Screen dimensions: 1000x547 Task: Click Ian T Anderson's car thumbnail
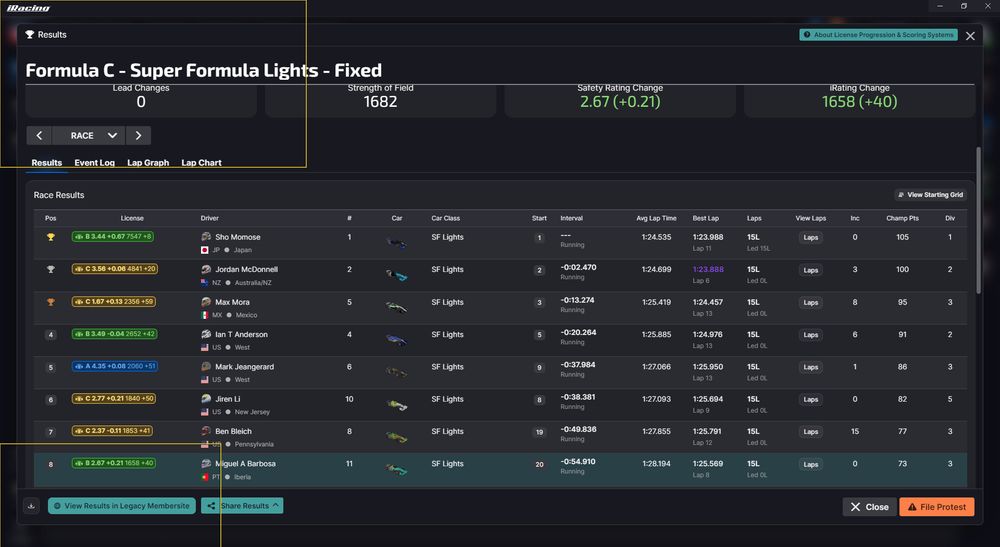[x=397, y=340]
